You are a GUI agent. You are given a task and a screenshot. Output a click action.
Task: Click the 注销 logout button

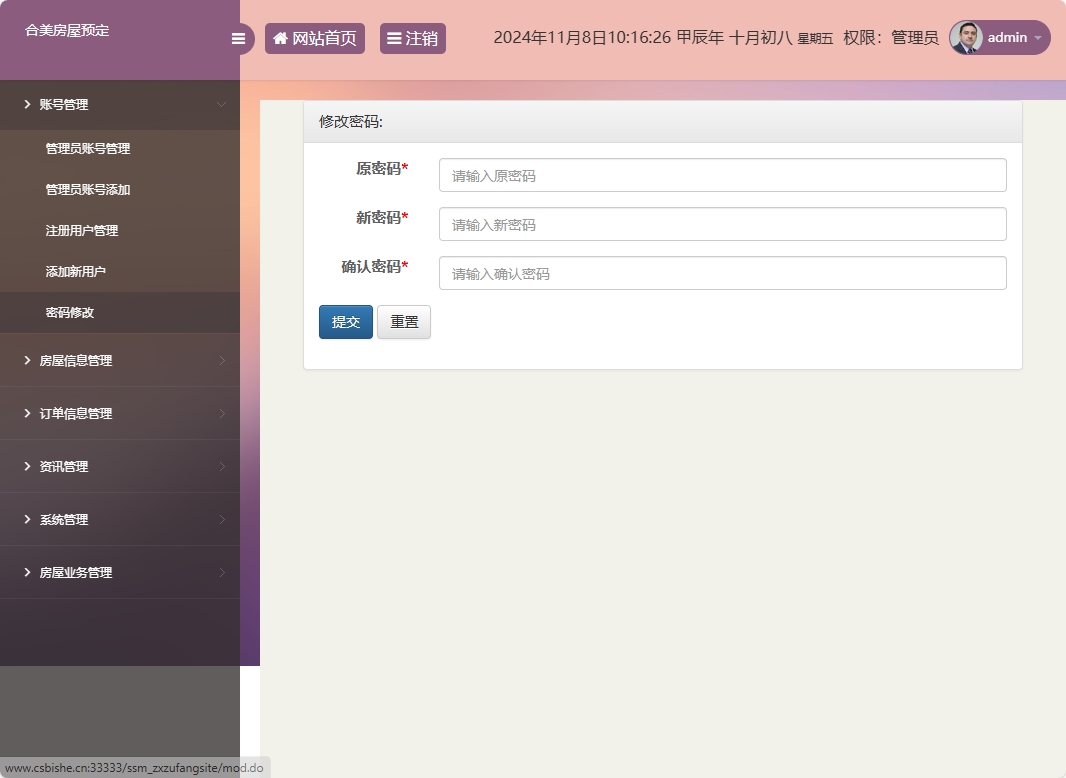click(413, 38)
